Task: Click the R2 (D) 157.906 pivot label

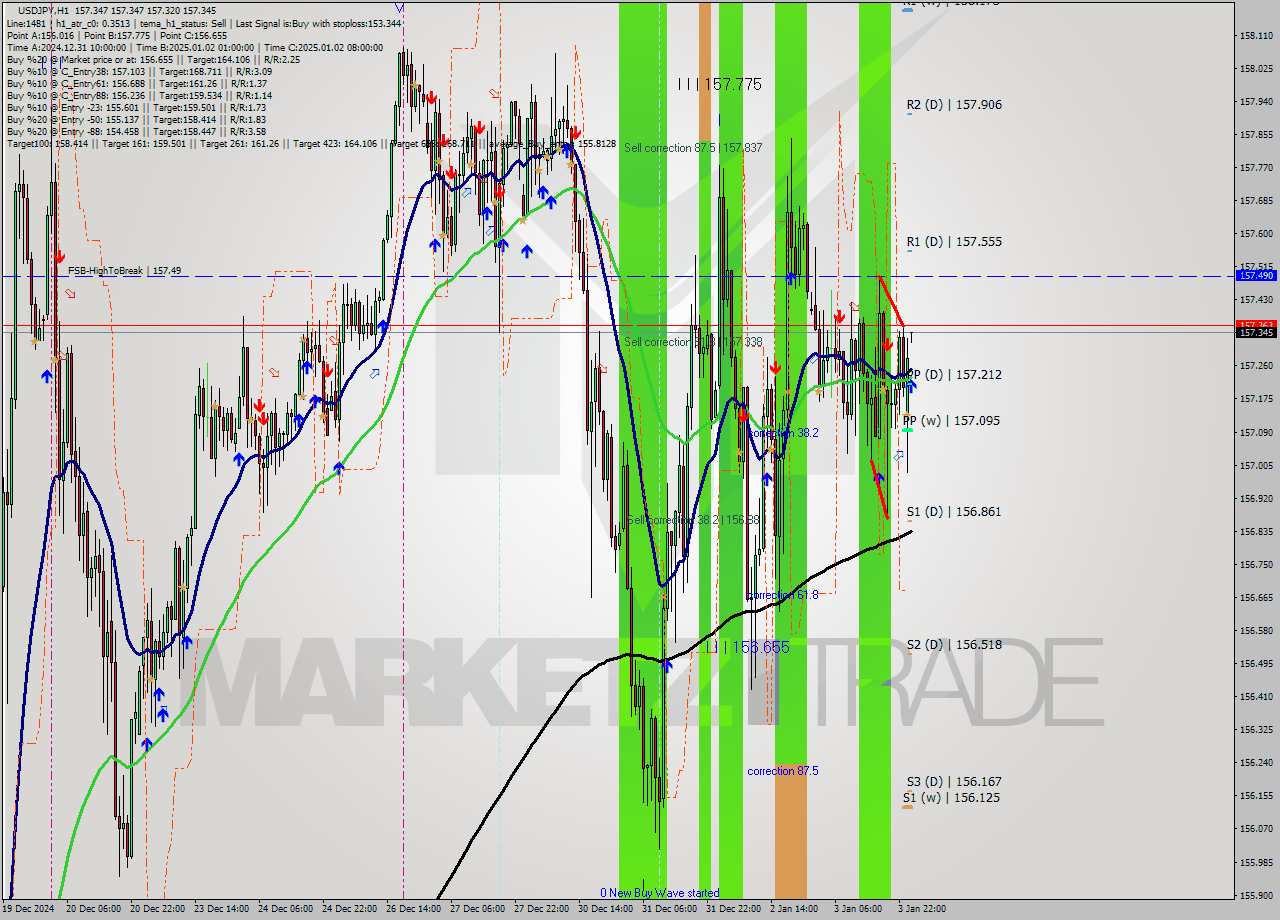Action: pos(954,105)
